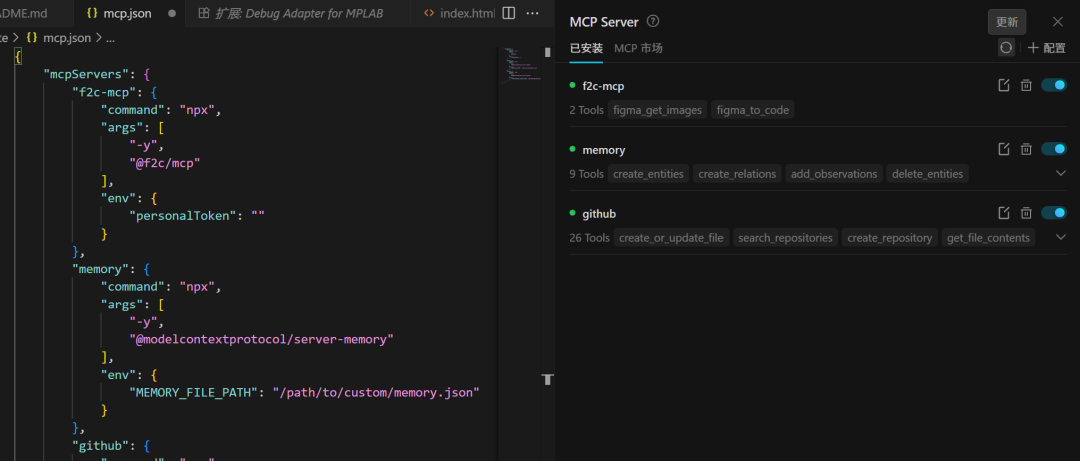The height and width of the screenshot is (461, 1080).
Task: Turn off the memory server toggle
Action: pos(1054,149)
